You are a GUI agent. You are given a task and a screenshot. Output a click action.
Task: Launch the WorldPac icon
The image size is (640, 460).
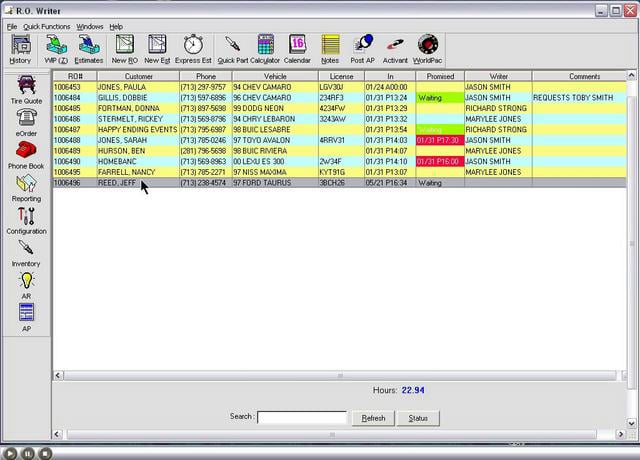427,49
